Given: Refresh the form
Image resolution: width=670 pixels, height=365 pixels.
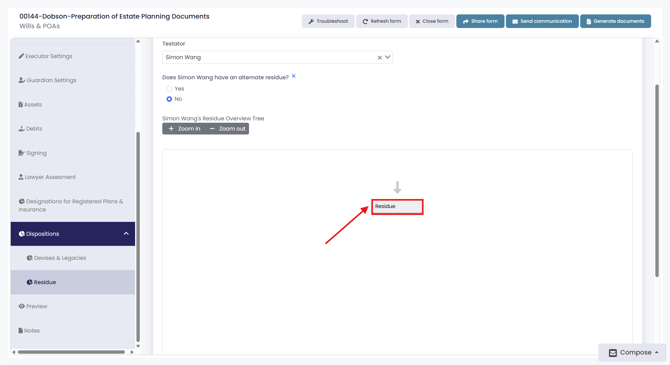Looking at the screenshot, I should pyautogui.click(x=382, y=21).
